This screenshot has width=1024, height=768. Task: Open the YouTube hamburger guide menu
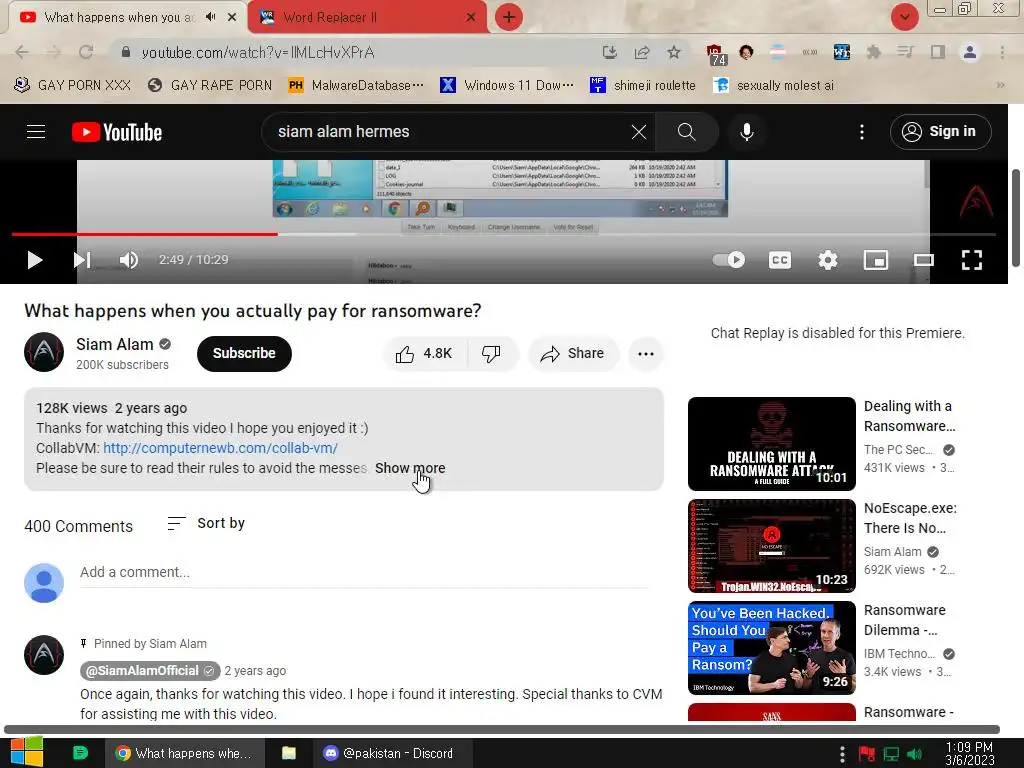click(36, 132)
